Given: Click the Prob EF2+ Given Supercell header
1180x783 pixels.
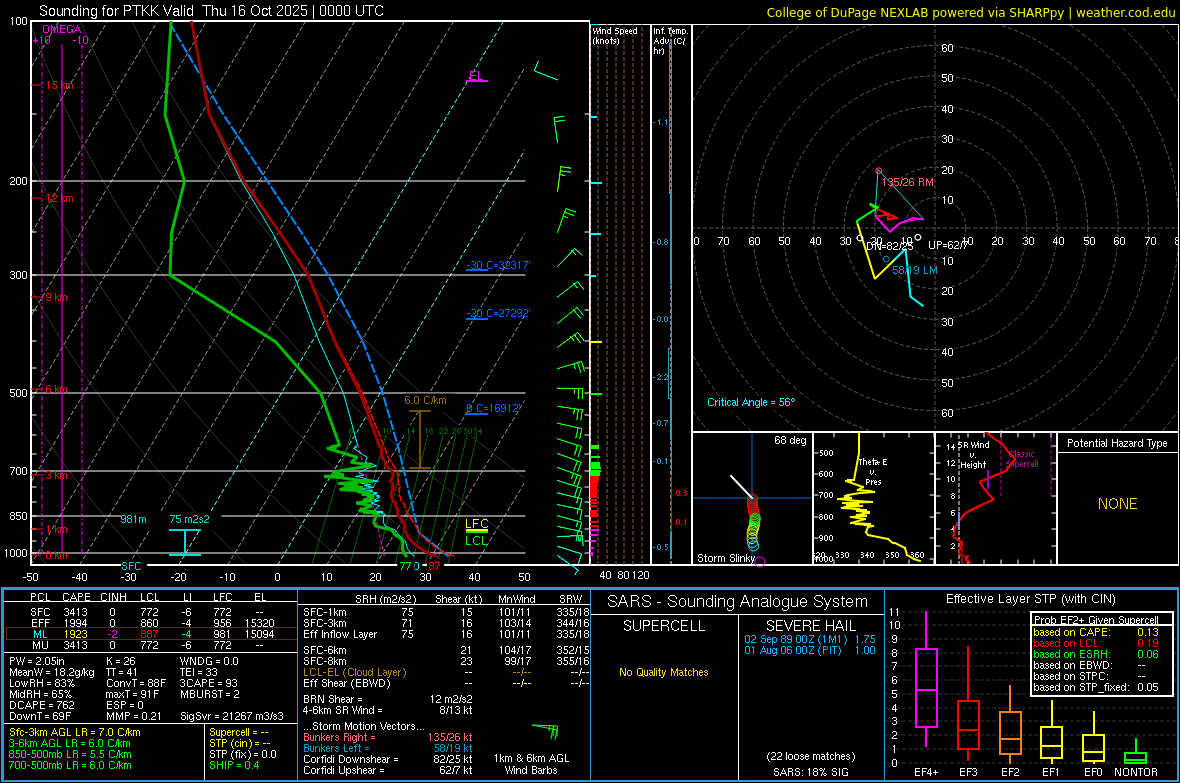Looking at the screenshot, I should point(1096,620).
